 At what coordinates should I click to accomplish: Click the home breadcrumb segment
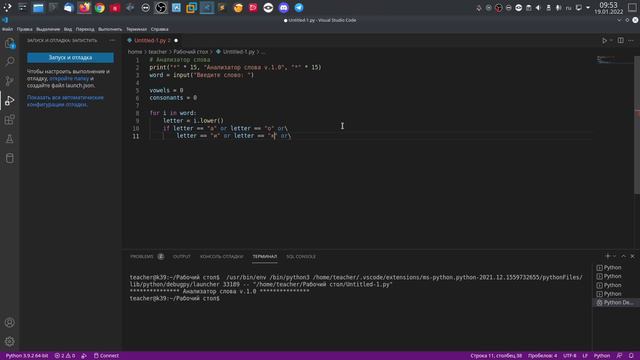[x=135, y=52]
